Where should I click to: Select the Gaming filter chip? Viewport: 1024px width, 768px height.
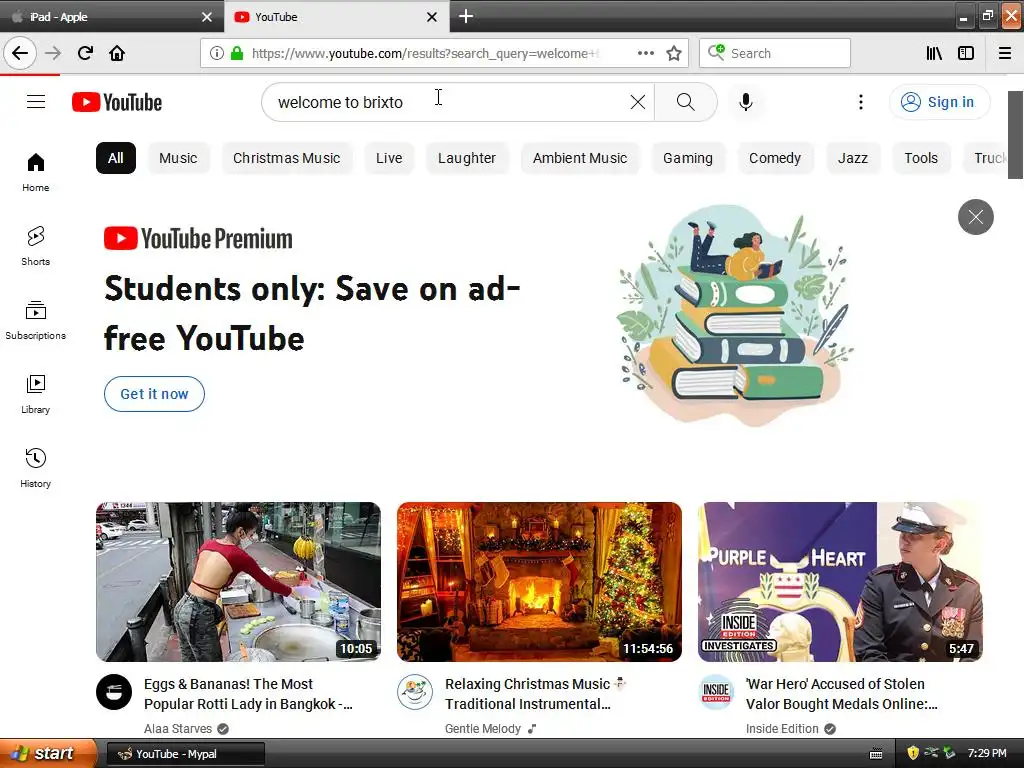(x=688, y=158)
